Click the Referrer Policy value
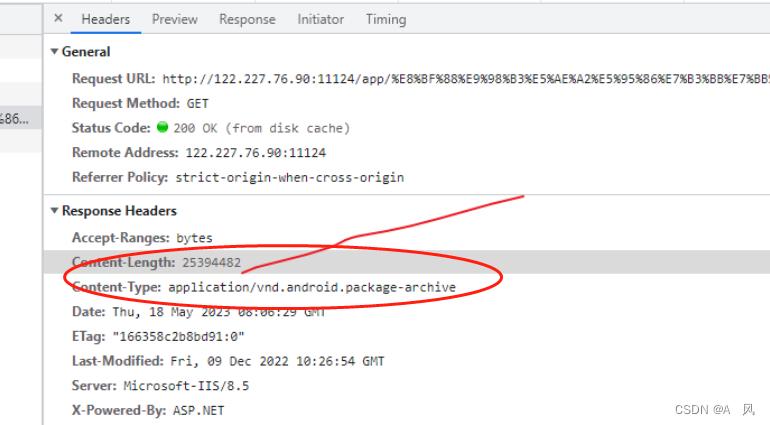 click(x=290, y=177)
